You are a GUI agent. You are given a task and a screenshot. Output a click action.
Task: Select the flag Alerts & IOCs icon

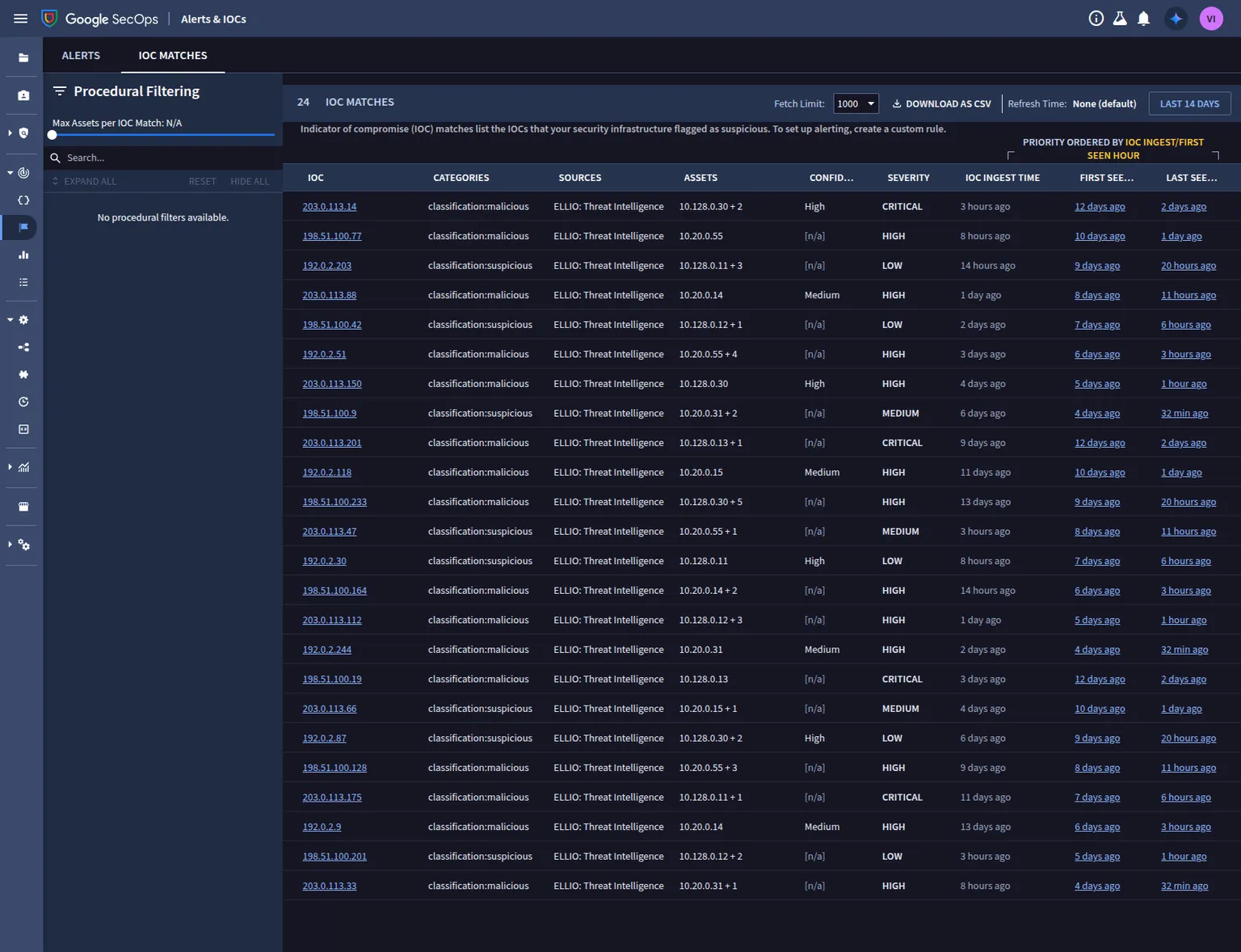click(x=23, y=227)
